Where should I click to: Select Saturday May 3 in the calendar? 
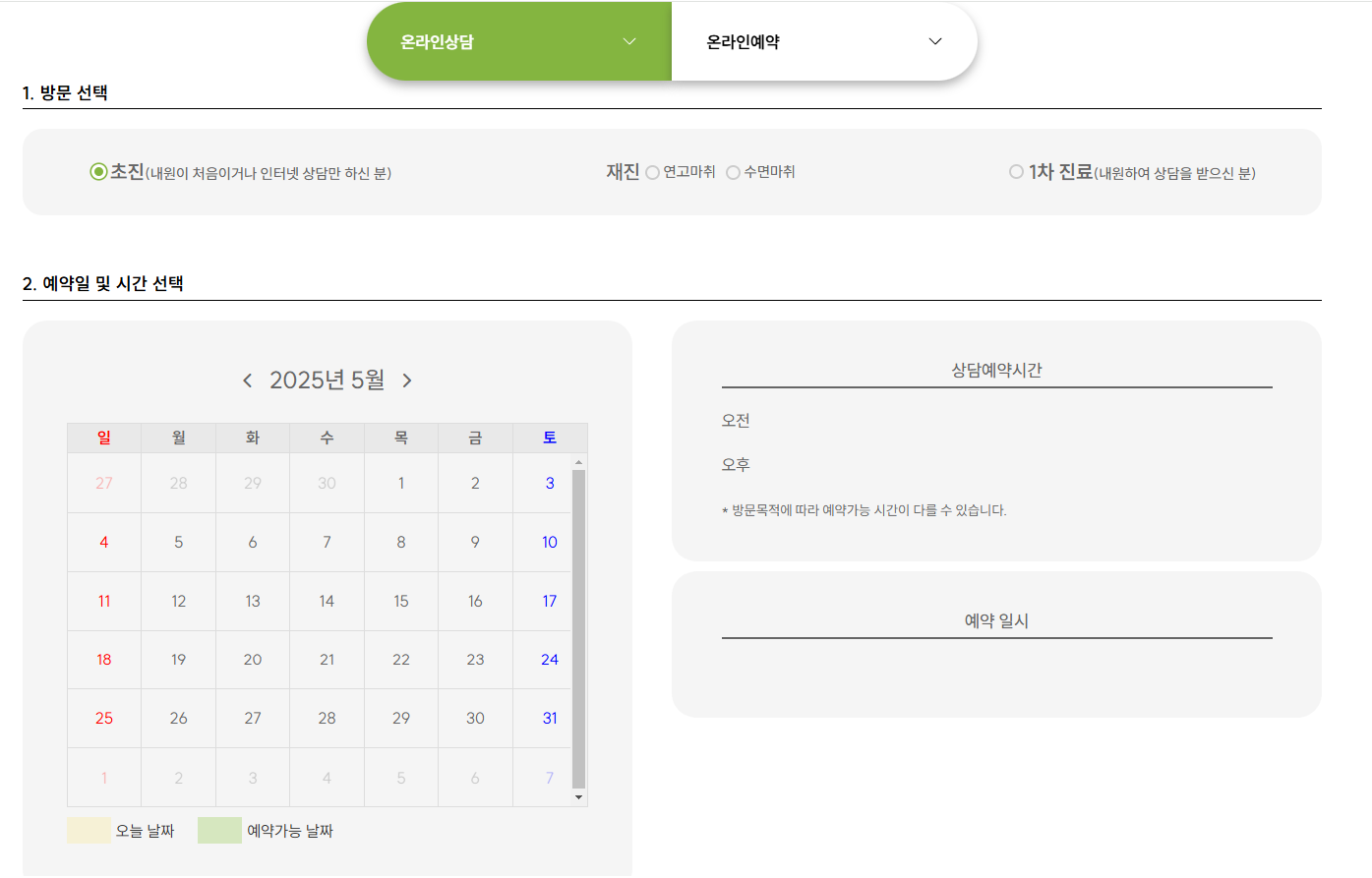(550, 483)
